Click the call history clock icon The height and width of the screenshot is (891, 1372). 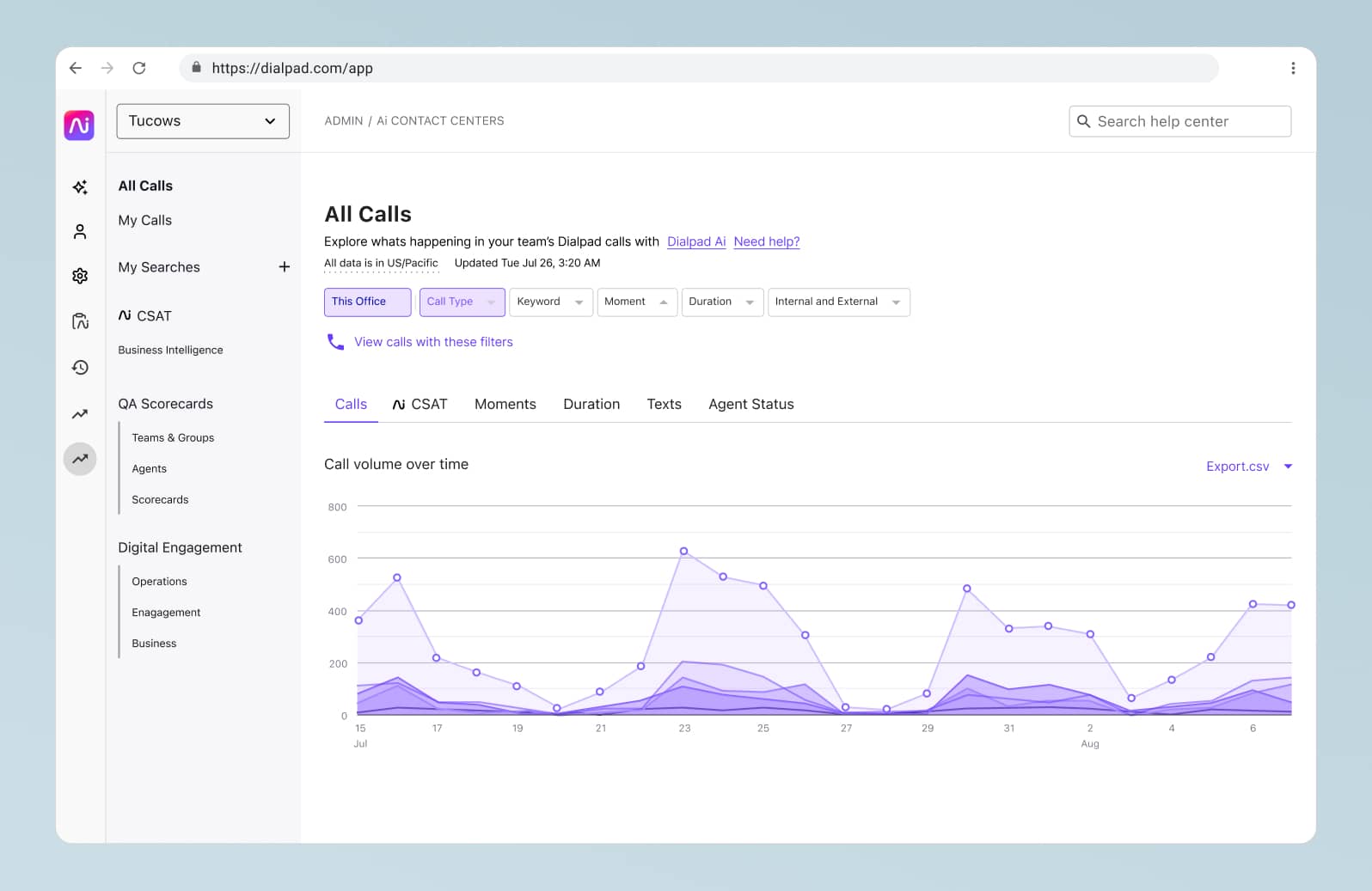pyautogui.click(x=80, y=368)
